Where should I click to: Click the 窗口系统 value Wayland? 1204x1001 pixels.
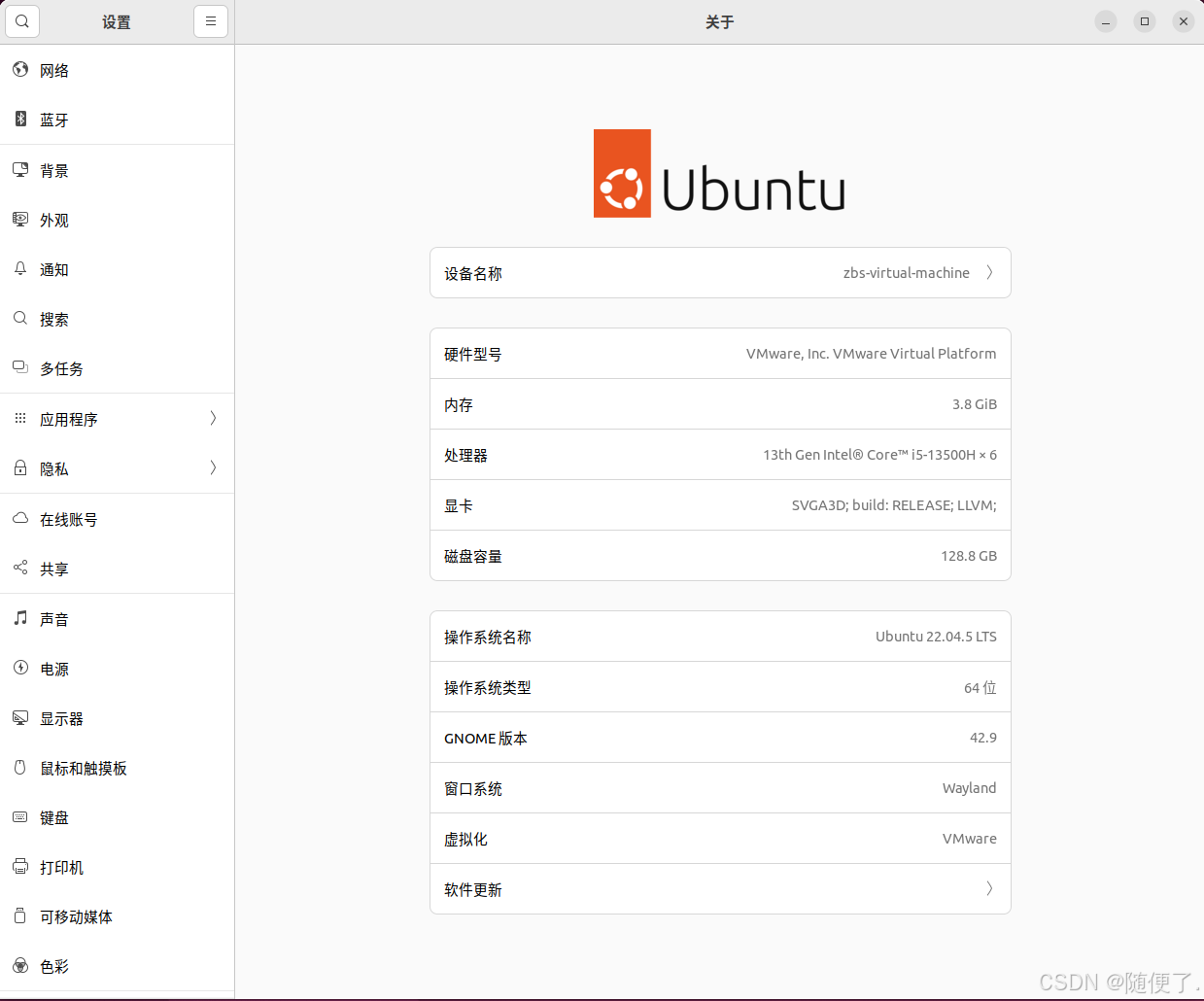point(969,788)
